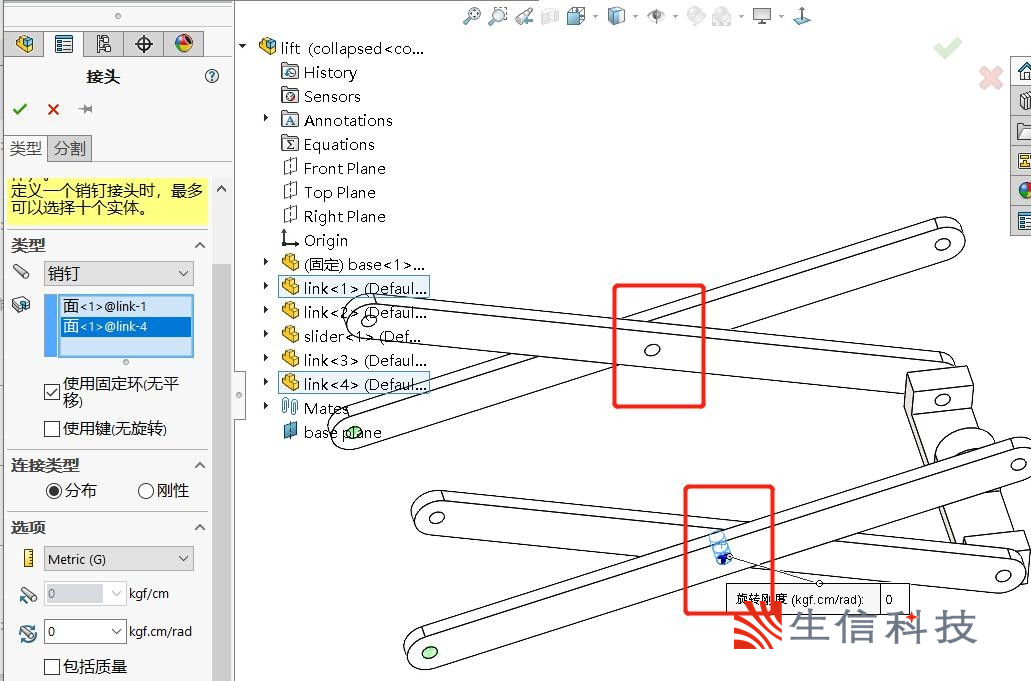Click the rotational stiffness icon
The width and height of the screenshot is (1031, 681).
pos(28,633)
